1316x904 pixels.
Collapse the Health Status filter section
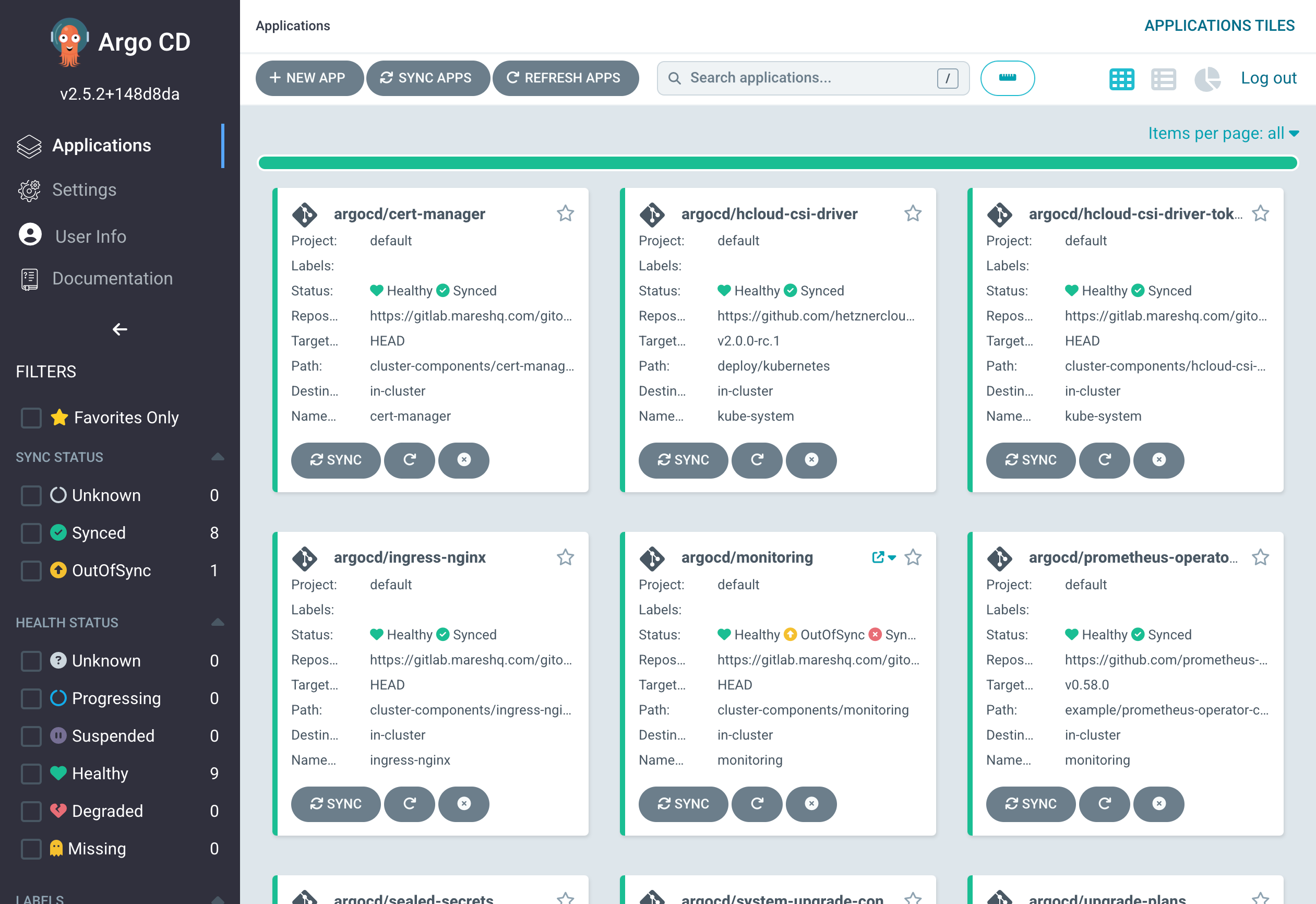[218, 623]
